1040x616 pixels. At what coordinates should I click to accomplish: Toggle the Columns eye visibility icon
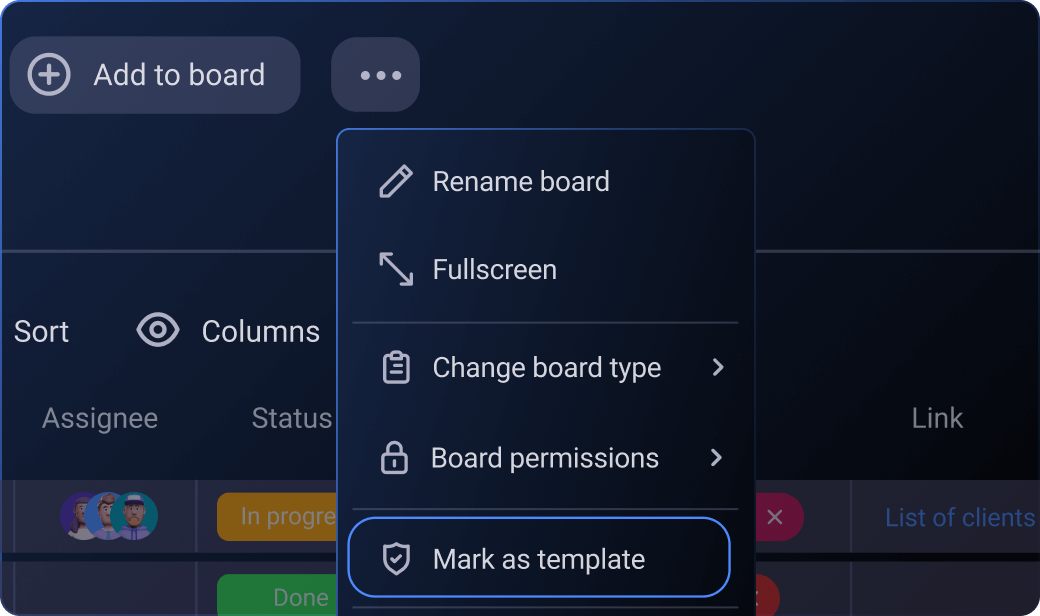[158, 331]
